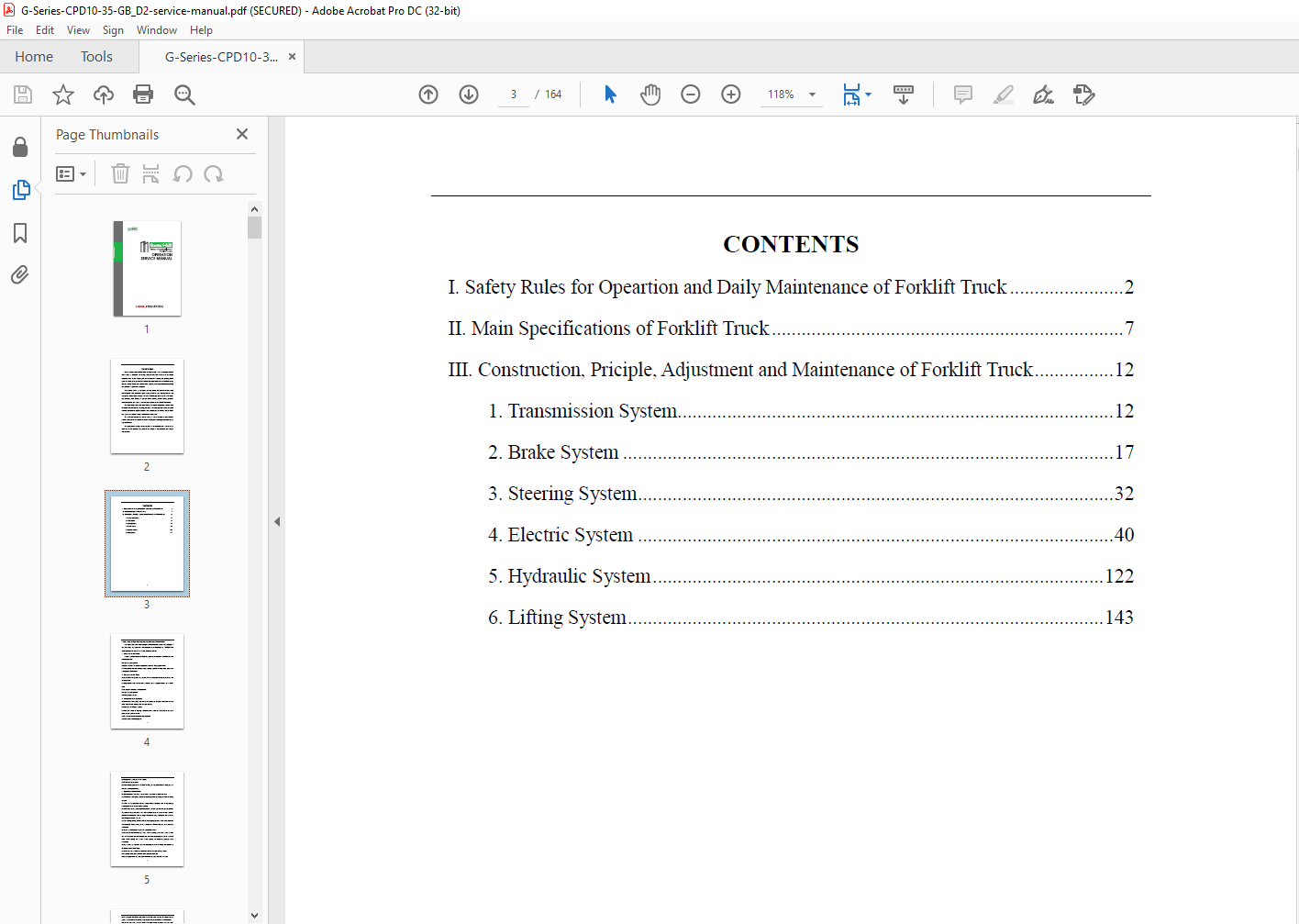This screenshot has width=1299, height=924.
Task: Switch to the Home tab
Action: click(34, 57)
